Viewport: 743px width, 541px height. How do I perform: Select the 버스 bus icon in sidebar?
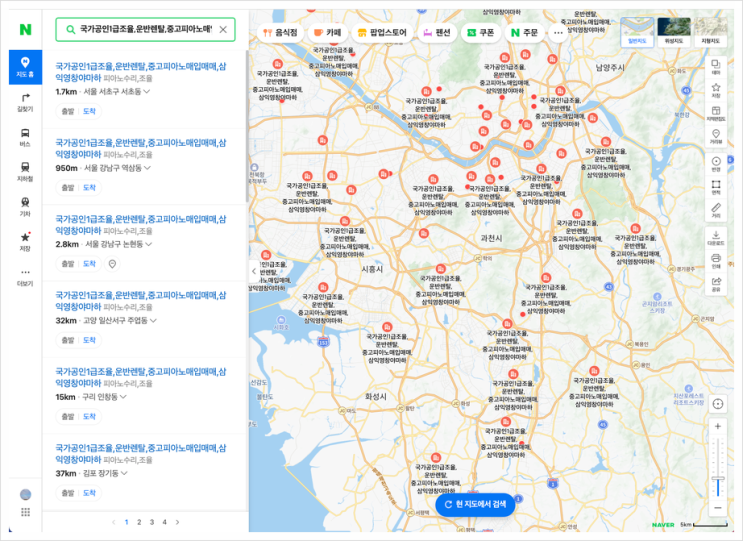25,137
